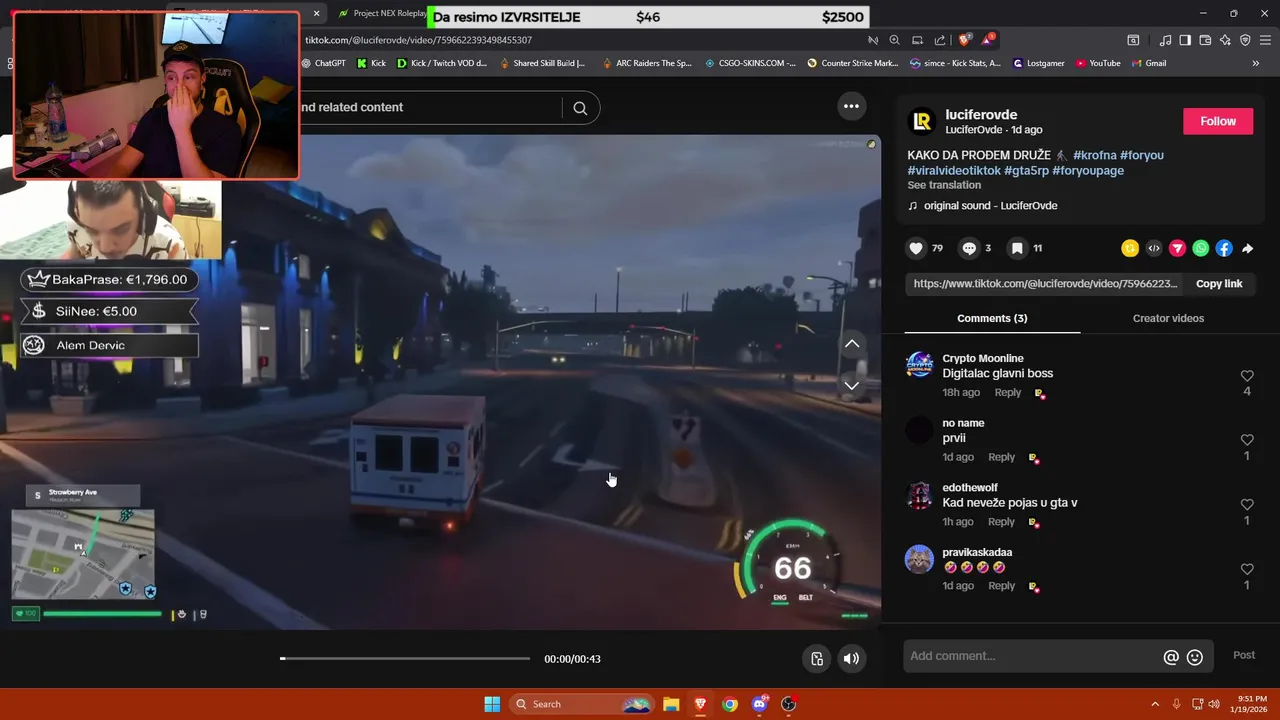The height and width of the screenshot is (720, 1280).
Task: Repost video using yellow repost icon
Action: pyautogui.click(x=1130, y=248)
